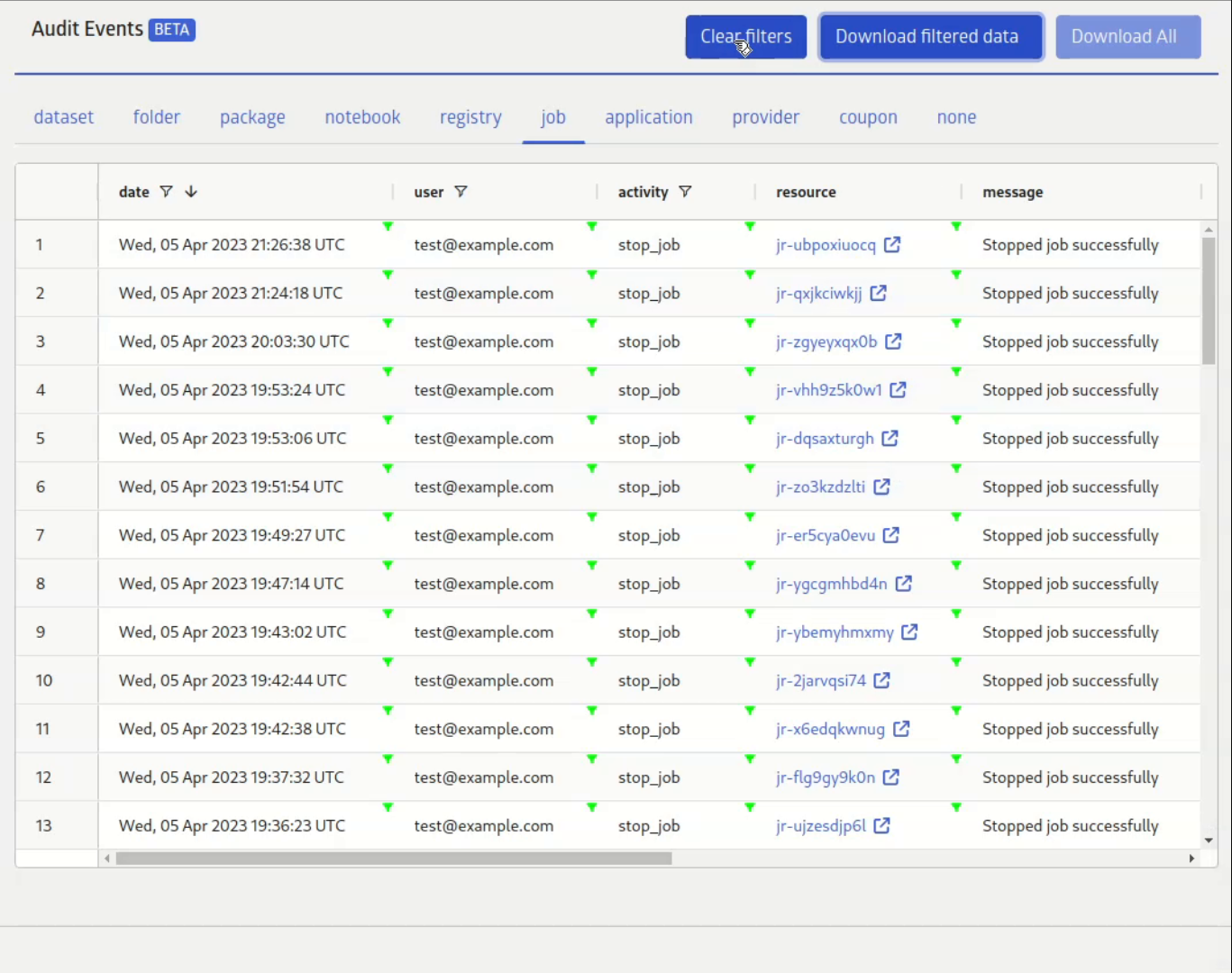Open filter icon on date column
1232x973 pixels.
(166, 192)
